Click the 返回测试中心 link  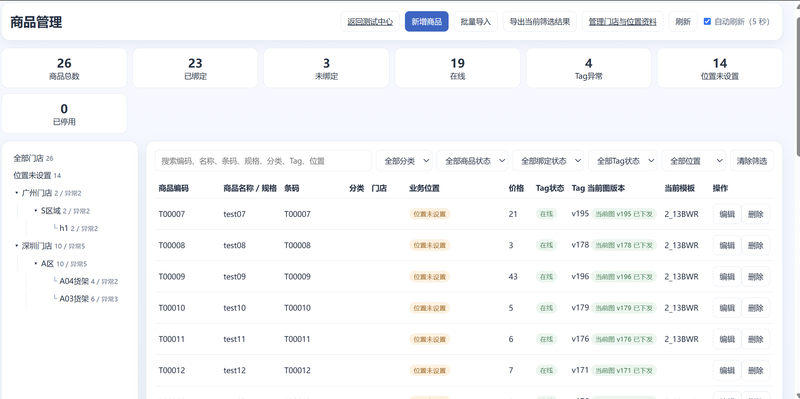point(370,21)
